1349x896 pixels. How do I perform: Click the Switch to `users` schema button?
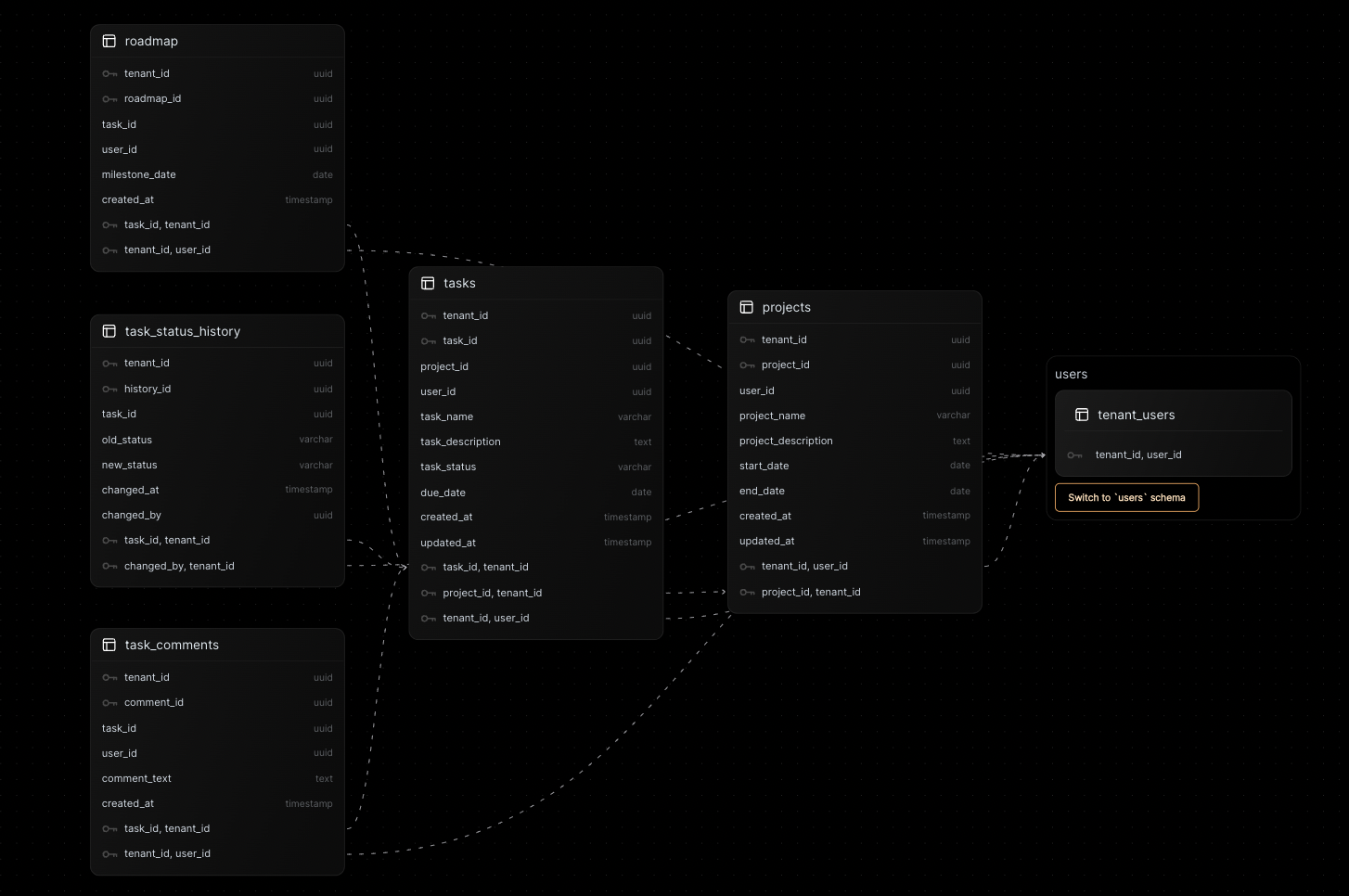click(1126, 497)
